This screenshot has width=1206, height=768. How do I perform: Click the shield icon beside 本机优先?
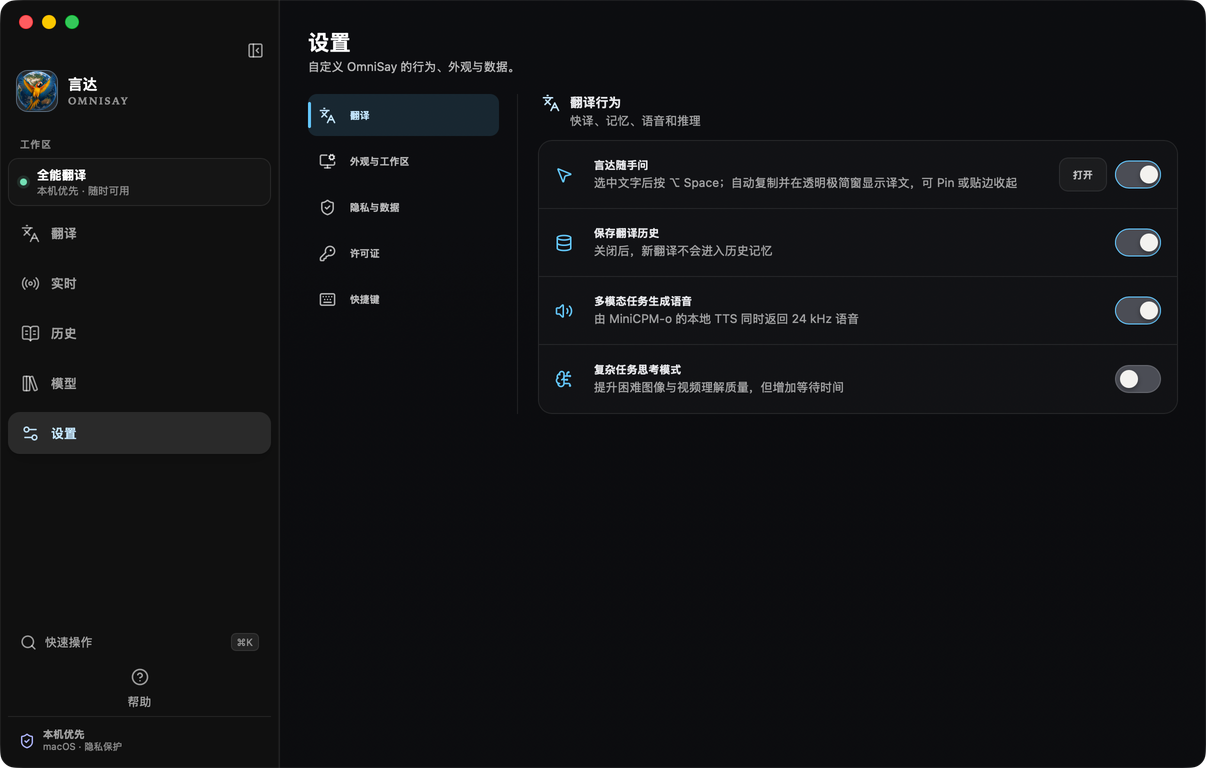tap(27, 741)
